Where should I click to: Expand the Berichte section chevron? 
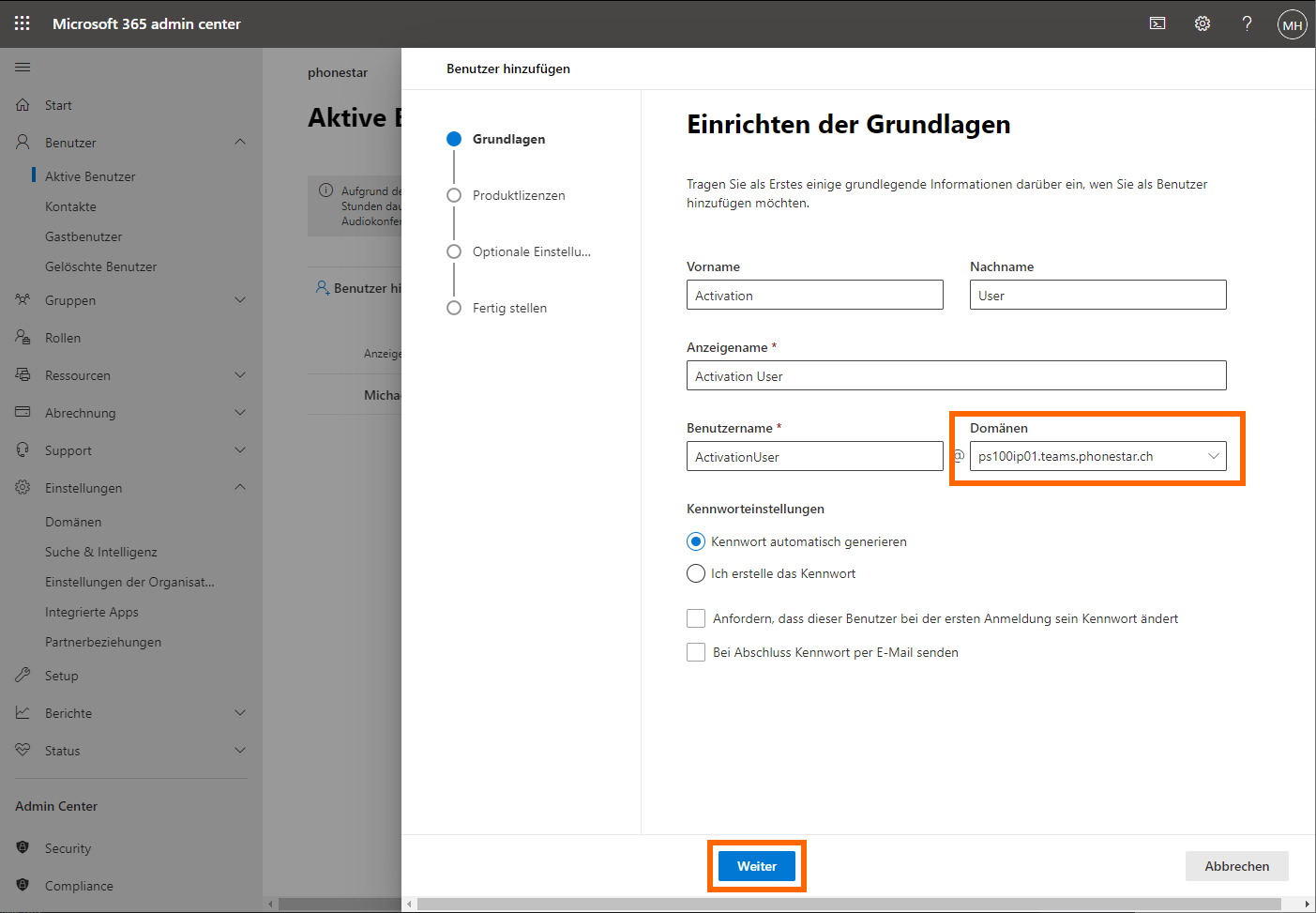pos(240,712)
